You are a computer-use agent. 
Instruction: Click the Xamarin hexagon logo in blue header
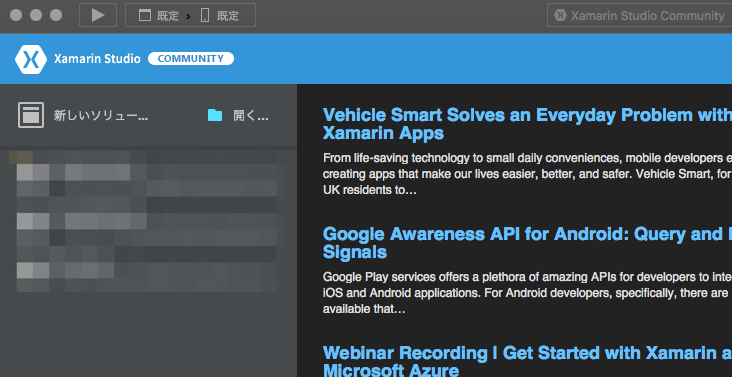[x=31, y=59]
